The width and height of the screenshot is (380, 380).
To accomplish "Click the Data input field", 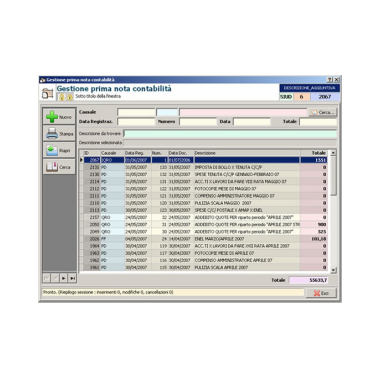I will pos(252,122).
